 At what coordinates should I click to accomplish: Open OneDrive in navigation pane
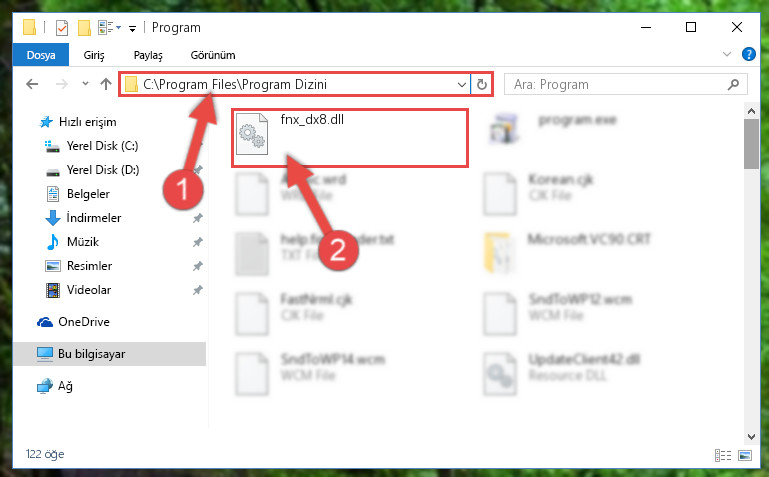coord(84,322)
